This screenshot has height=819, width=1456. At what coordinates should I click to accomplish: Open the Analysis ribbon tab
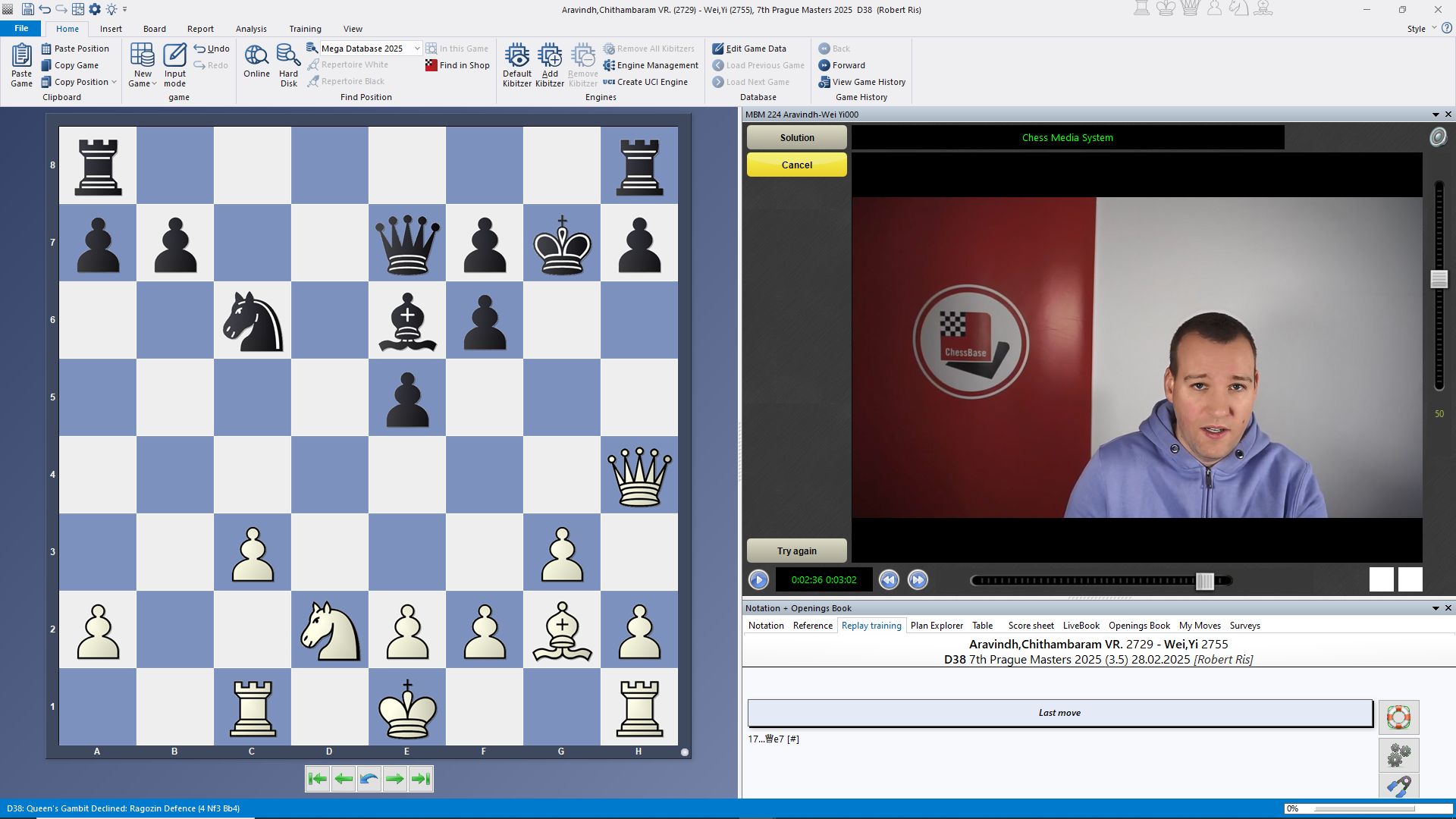251,29
